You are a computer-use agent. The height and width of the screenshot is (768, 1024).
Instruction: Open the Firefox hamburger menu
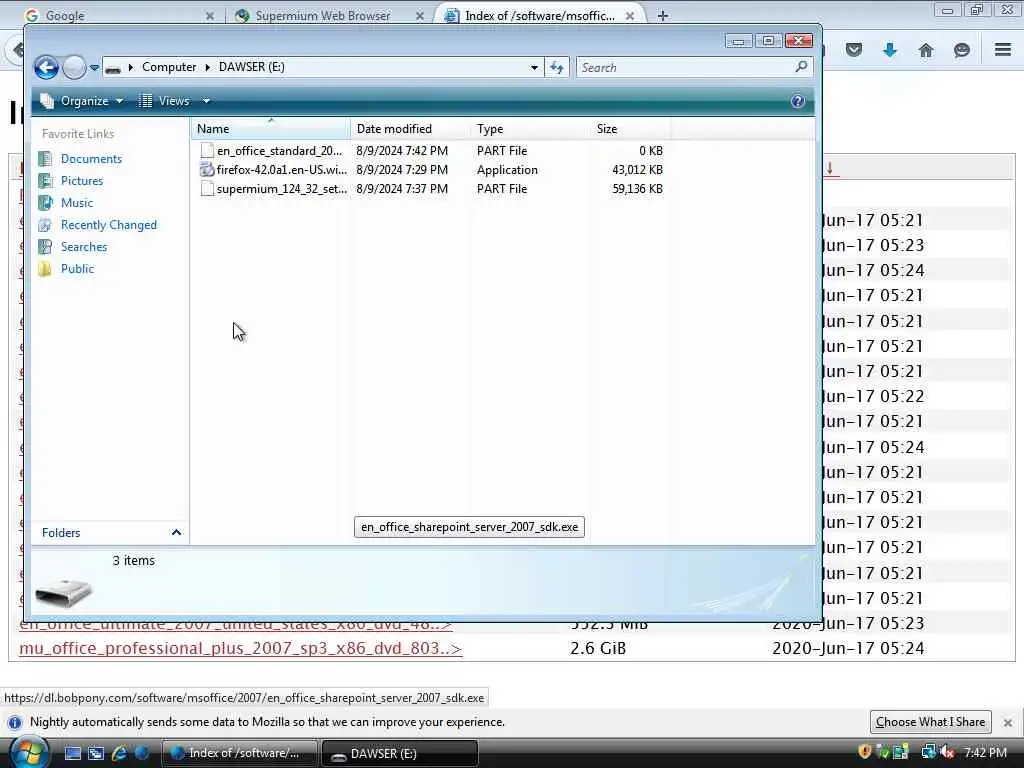point(1003,50)
